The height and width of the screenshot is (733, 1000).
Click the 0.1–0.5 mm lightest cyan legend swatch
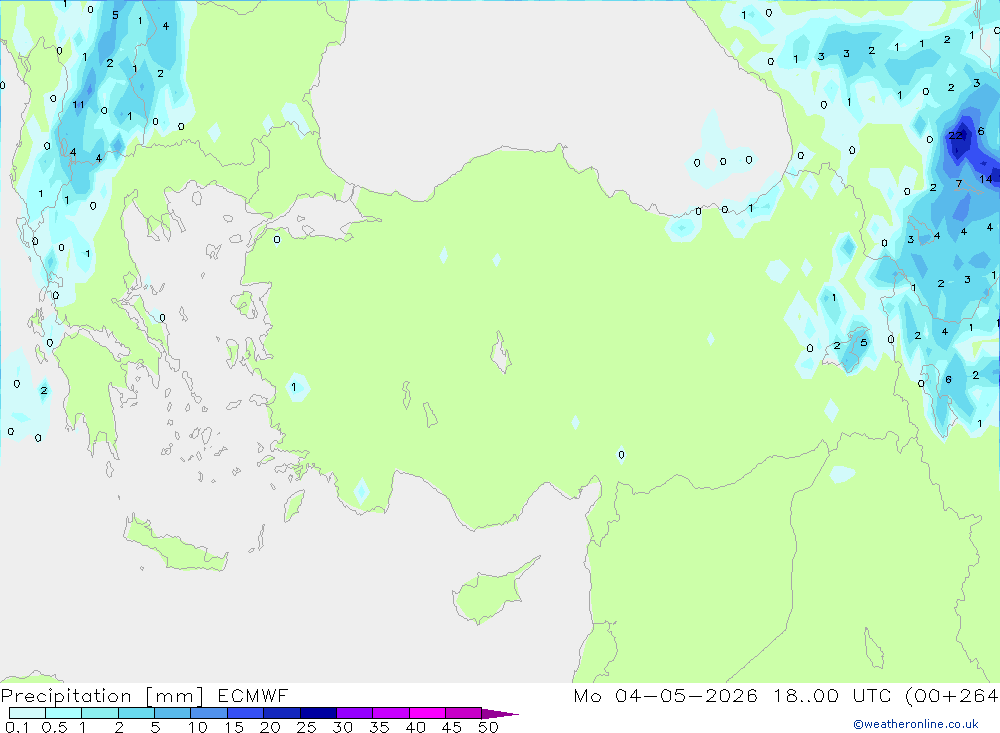coord(27,713)
